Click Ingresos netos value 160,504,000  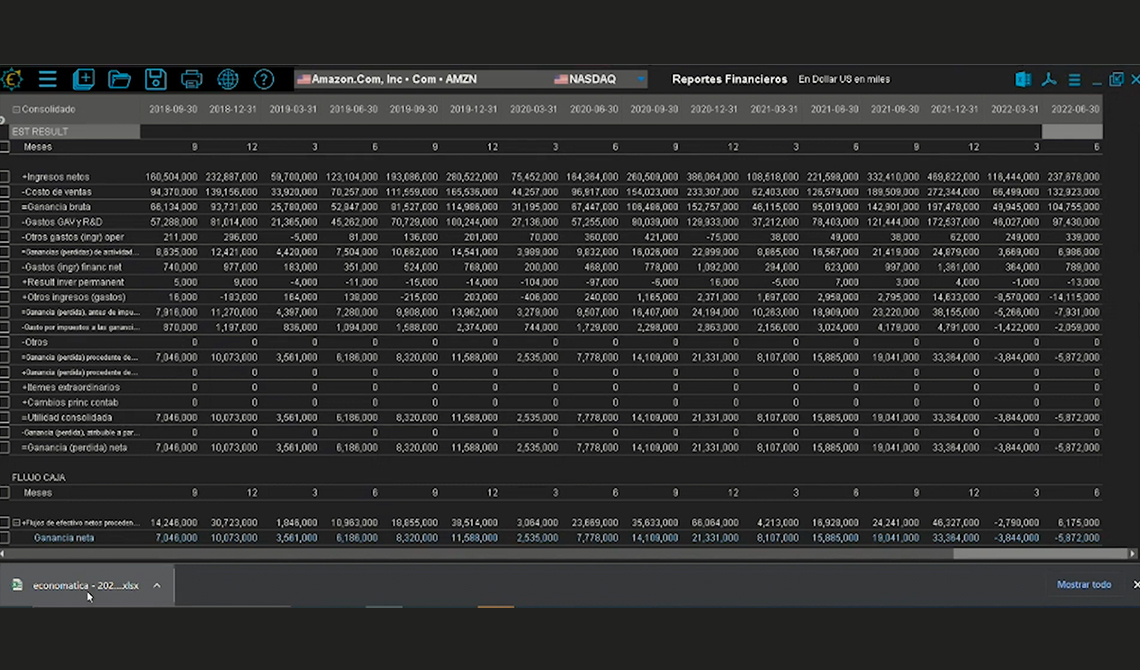[x=171, y=177]
